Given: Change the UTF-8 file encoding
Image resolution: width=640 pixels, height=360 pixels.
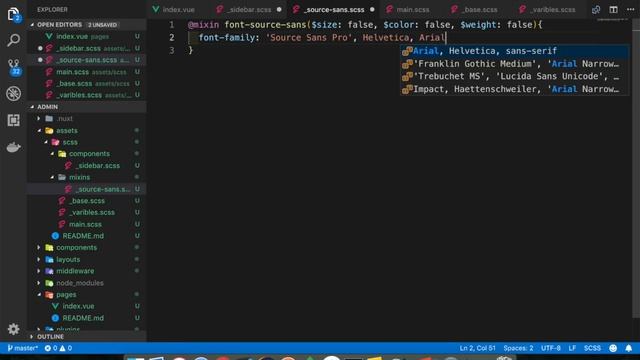Looking at the screenshot, I should pyautogui.click(x=551, y=348).
